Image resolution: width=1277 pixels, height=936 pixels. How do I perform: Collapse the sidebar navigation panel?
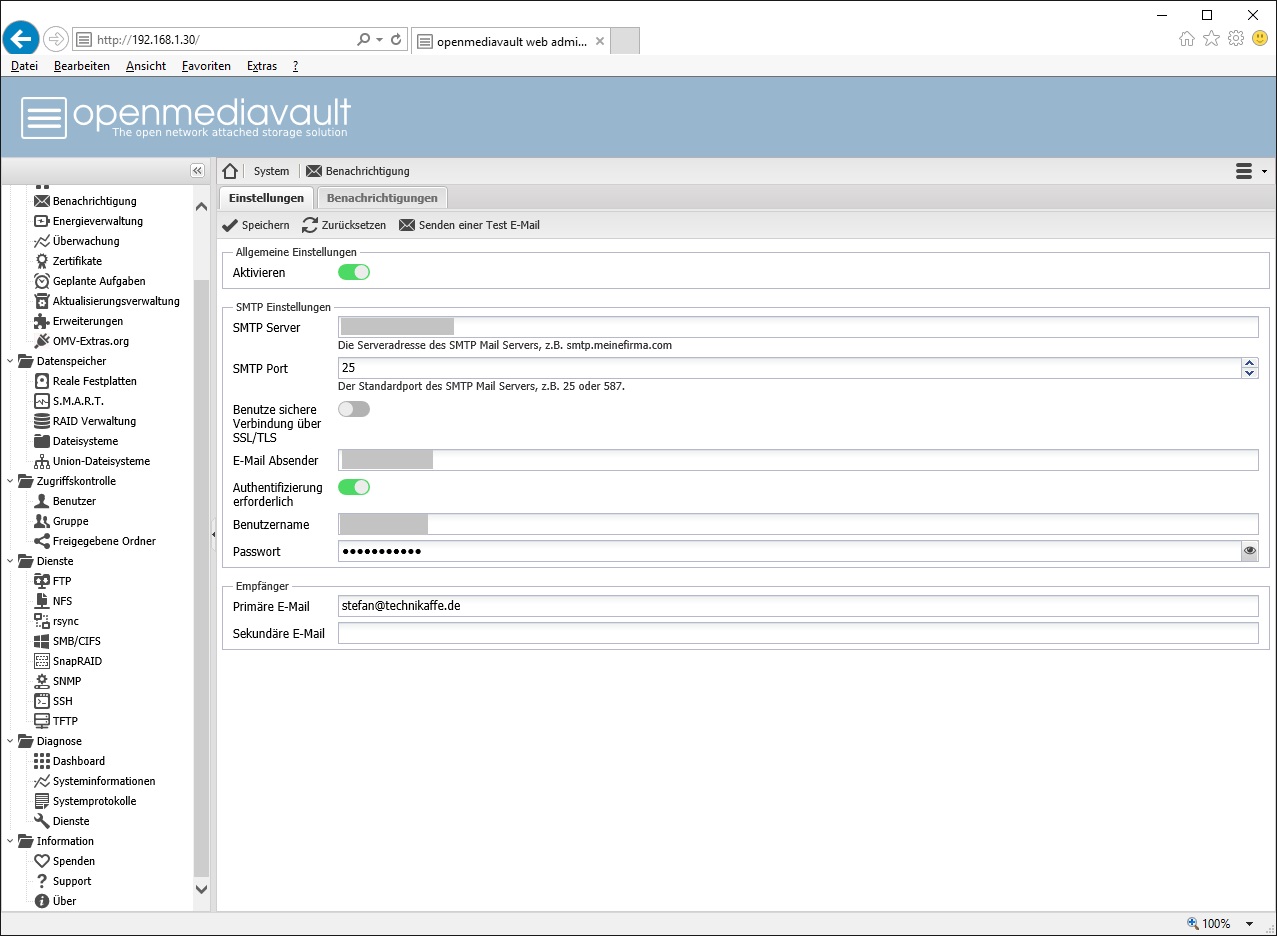pos(197,171)
